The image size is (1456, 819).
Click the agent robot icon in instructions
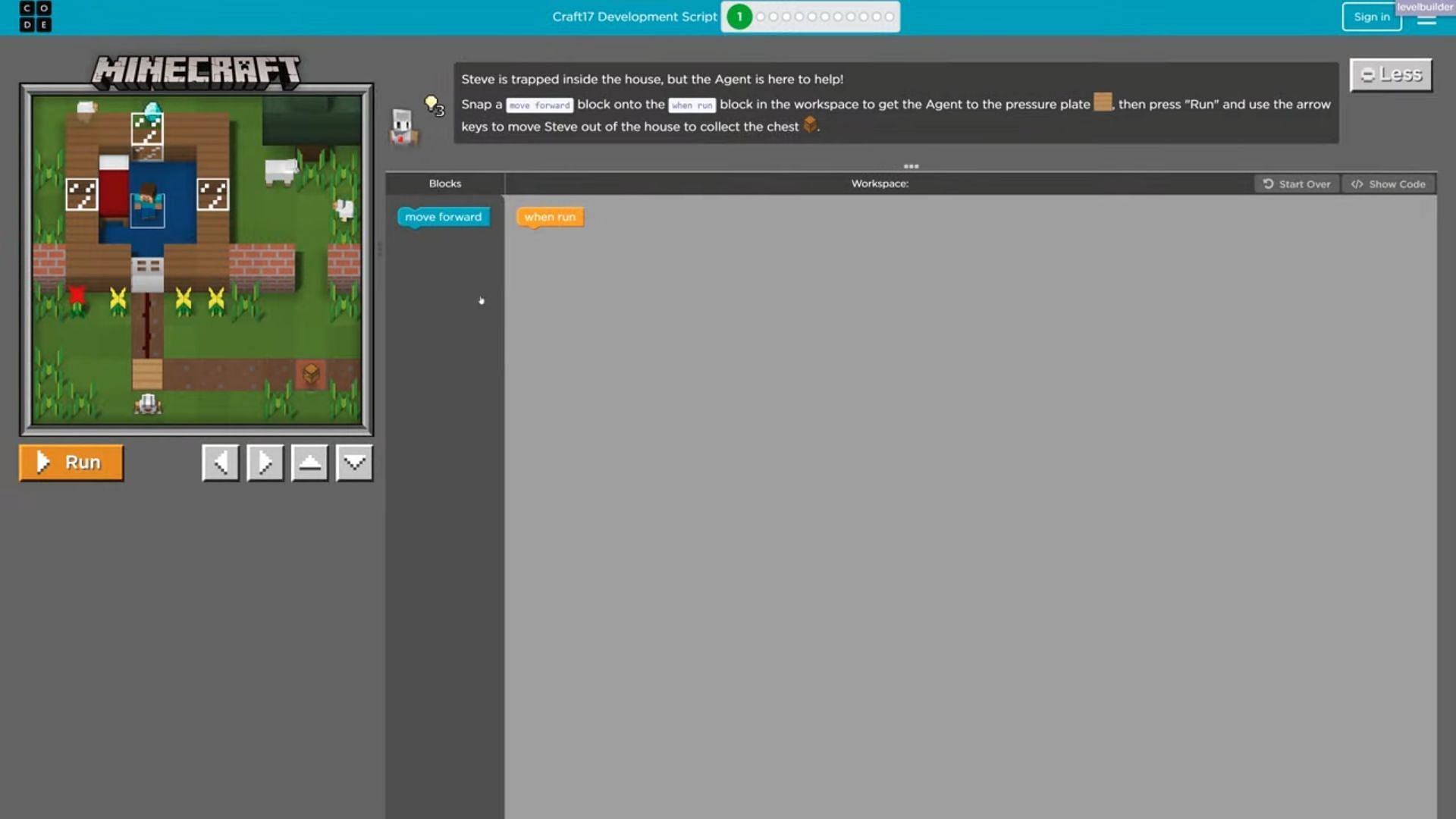(403, 125)
